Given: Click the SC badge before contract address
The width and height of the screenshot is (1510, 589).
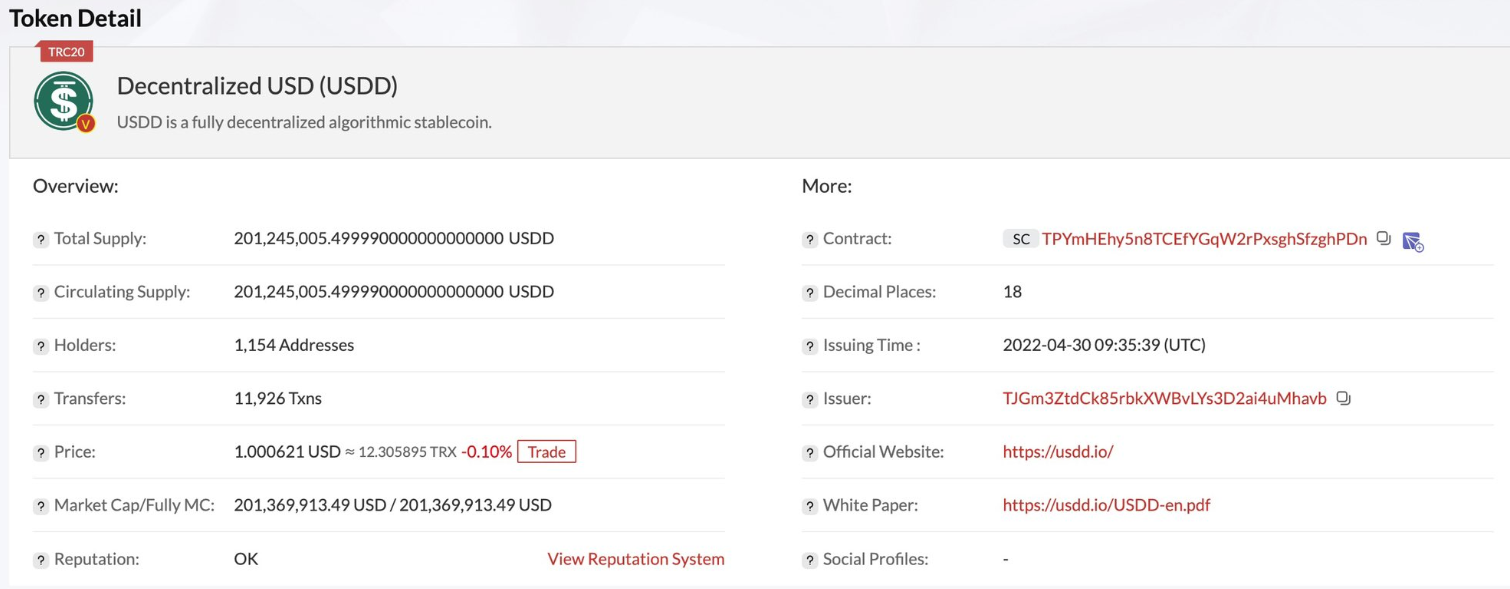Looking at the screenshot, I should [x=1020, y=239].
